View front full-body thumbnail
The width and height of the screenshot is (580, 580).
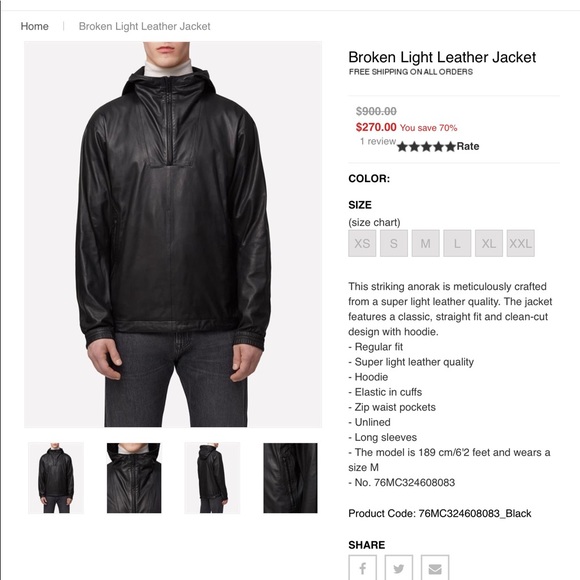(56, 478)
